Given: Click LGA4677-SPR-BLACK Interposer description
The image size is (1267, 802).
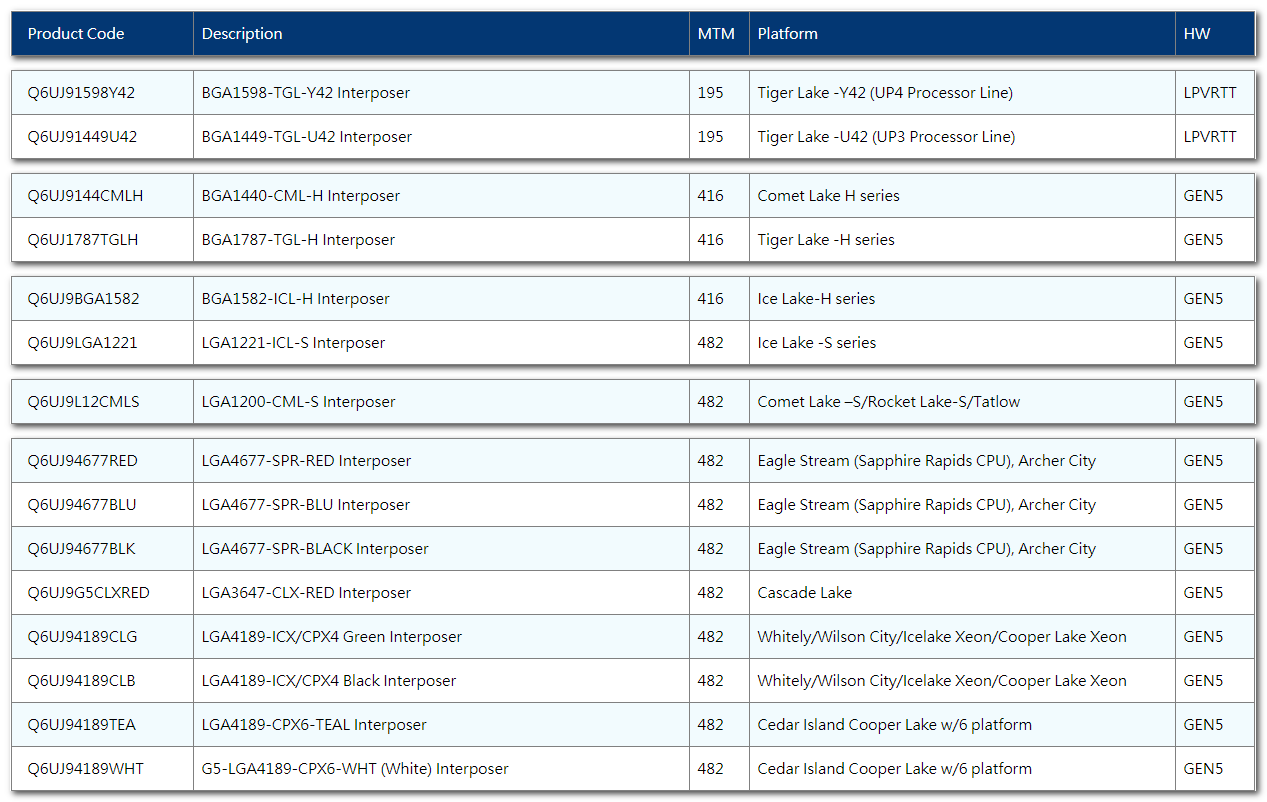Looking at the screenshot, I should point(315,549).
